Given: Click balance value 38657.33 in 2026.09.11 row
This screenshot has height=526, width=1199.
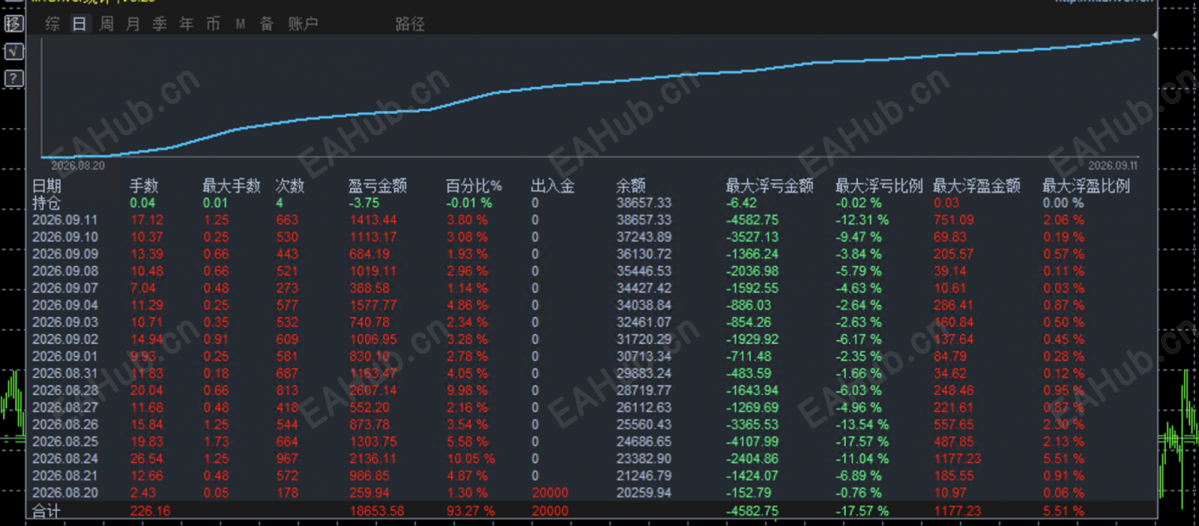Looking at the screenshot, I should click(646, 219).
